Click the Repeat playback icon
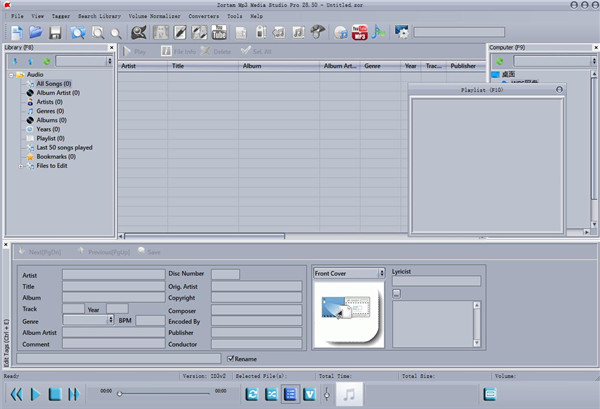This screenshot has width=600, height=409. point(252,394)
